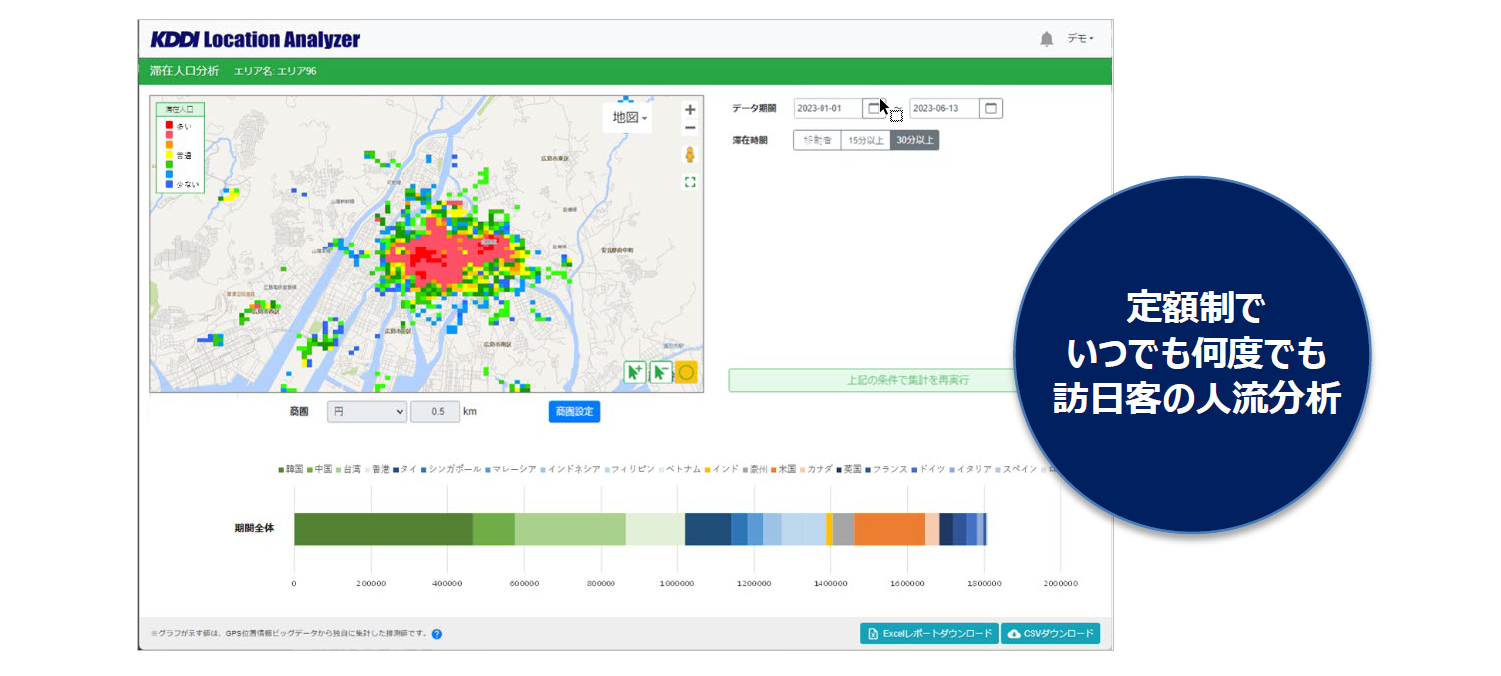The image size is (1501, 676).
Task: Click the 期間全体 row label
Action: (254, 527)
